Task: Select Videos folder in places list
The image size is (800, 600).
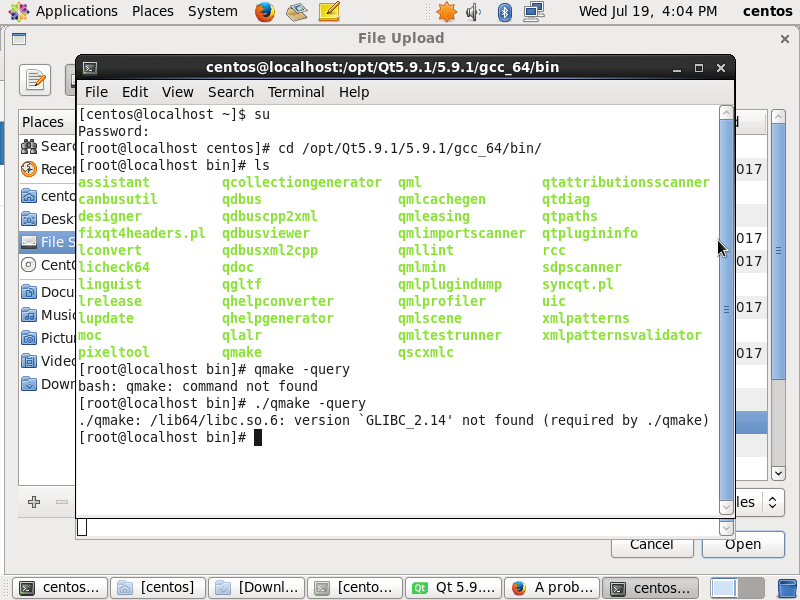Action: coord(47,361)
